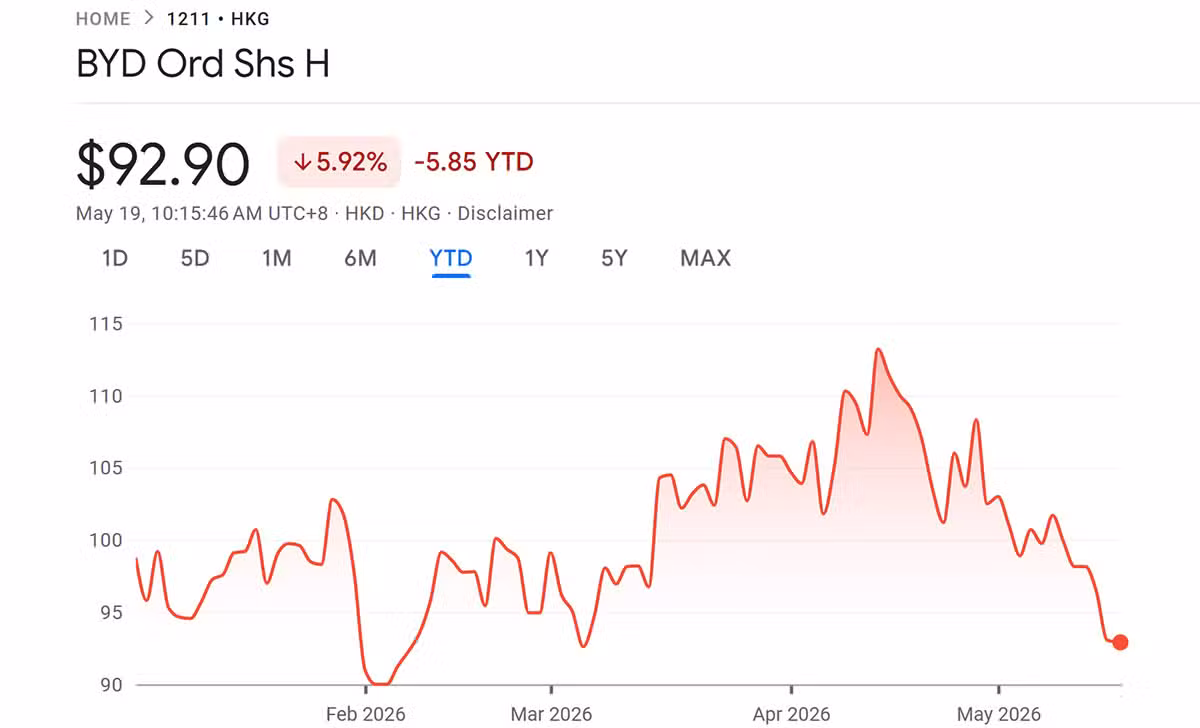1200x728 pixels.
Task: Click the $92.90 price figure
Action: click(x=163, y=165)
